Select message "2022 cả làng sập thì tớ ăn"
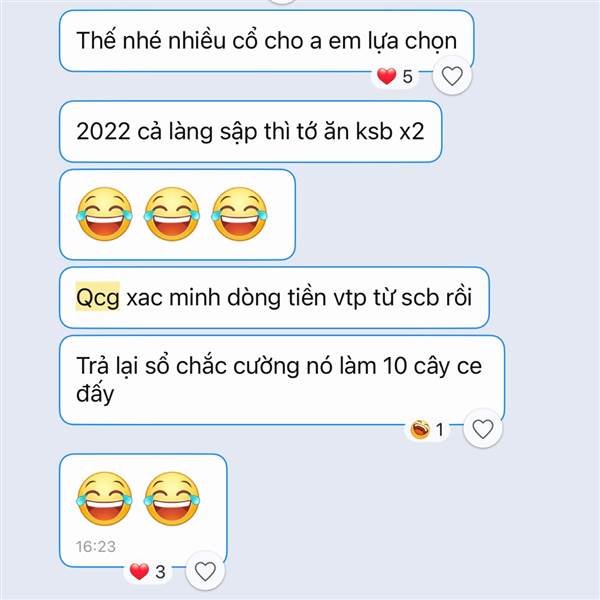The height and width of the screenshot is (600, 600). [251, 132]
